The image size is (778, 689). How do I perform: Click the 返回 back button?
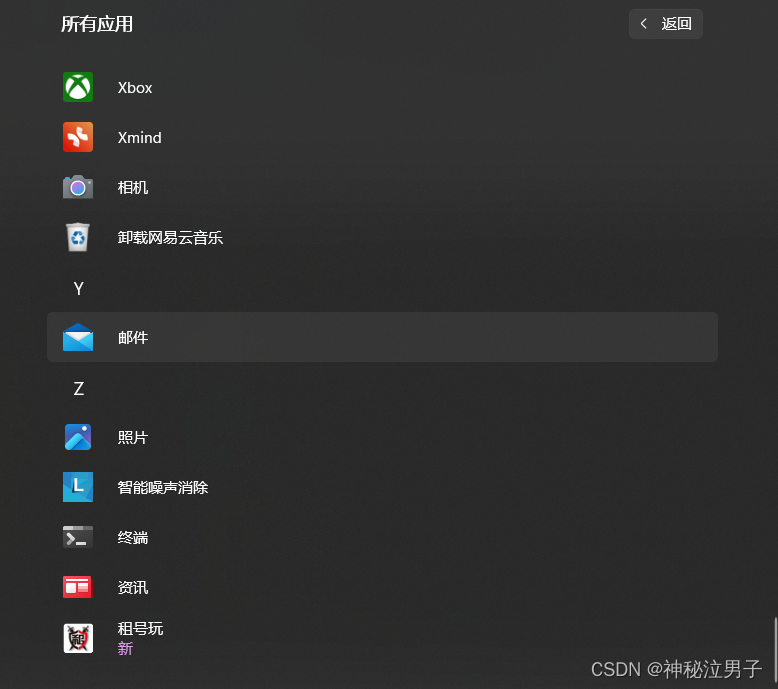[665, 24]
